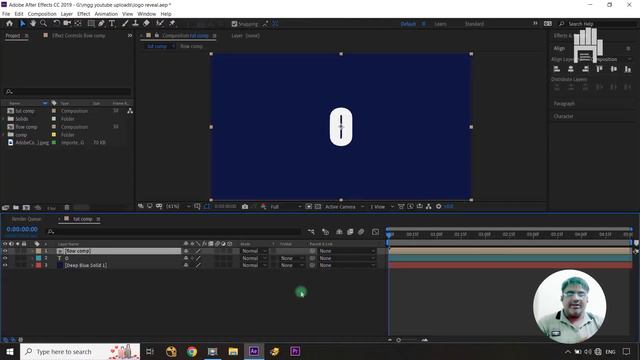
Task: Click the flow comp breadcrumb in viewer
Action: 191,47
